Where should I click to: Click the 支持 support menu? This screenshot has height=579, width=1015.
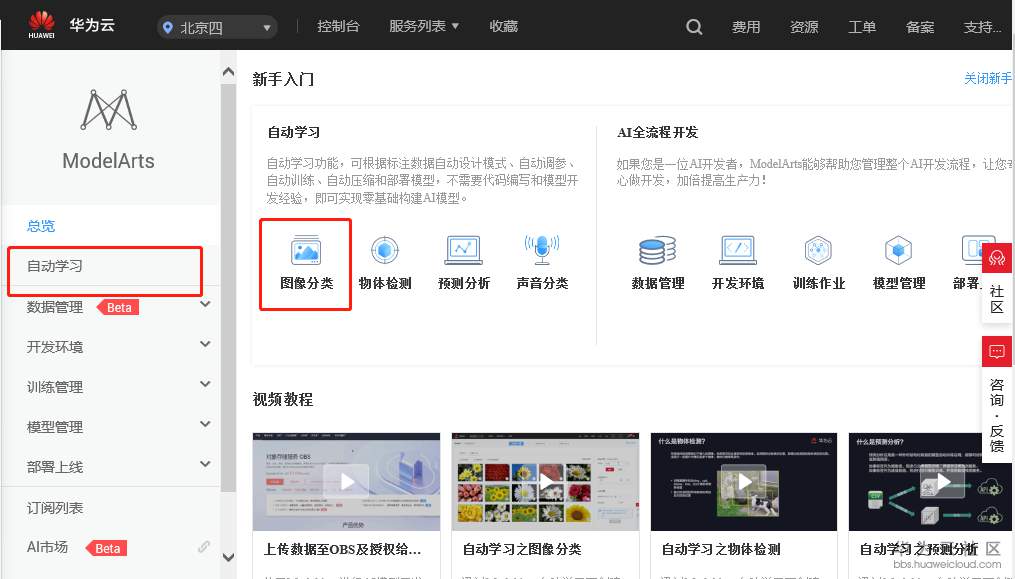click(x=982, y=27)
